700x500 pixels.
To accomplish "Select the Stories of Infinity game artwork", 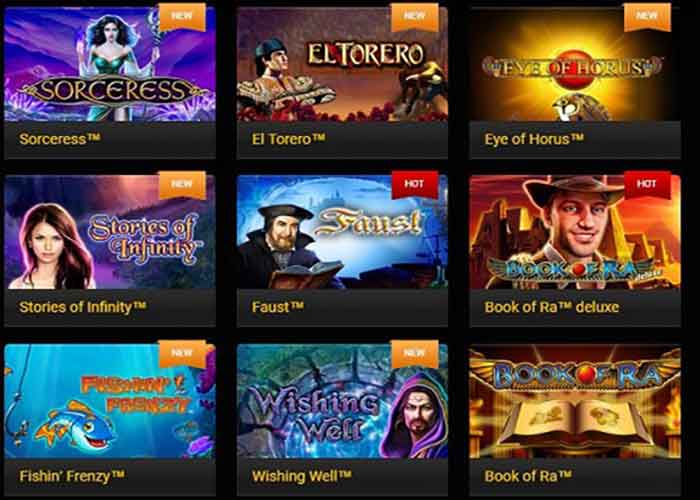I will [x=110, y=232].
